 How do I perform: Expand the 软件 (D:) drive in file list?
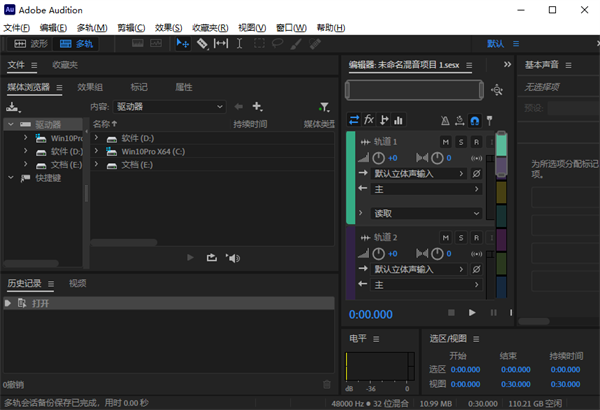pos(97,137)
